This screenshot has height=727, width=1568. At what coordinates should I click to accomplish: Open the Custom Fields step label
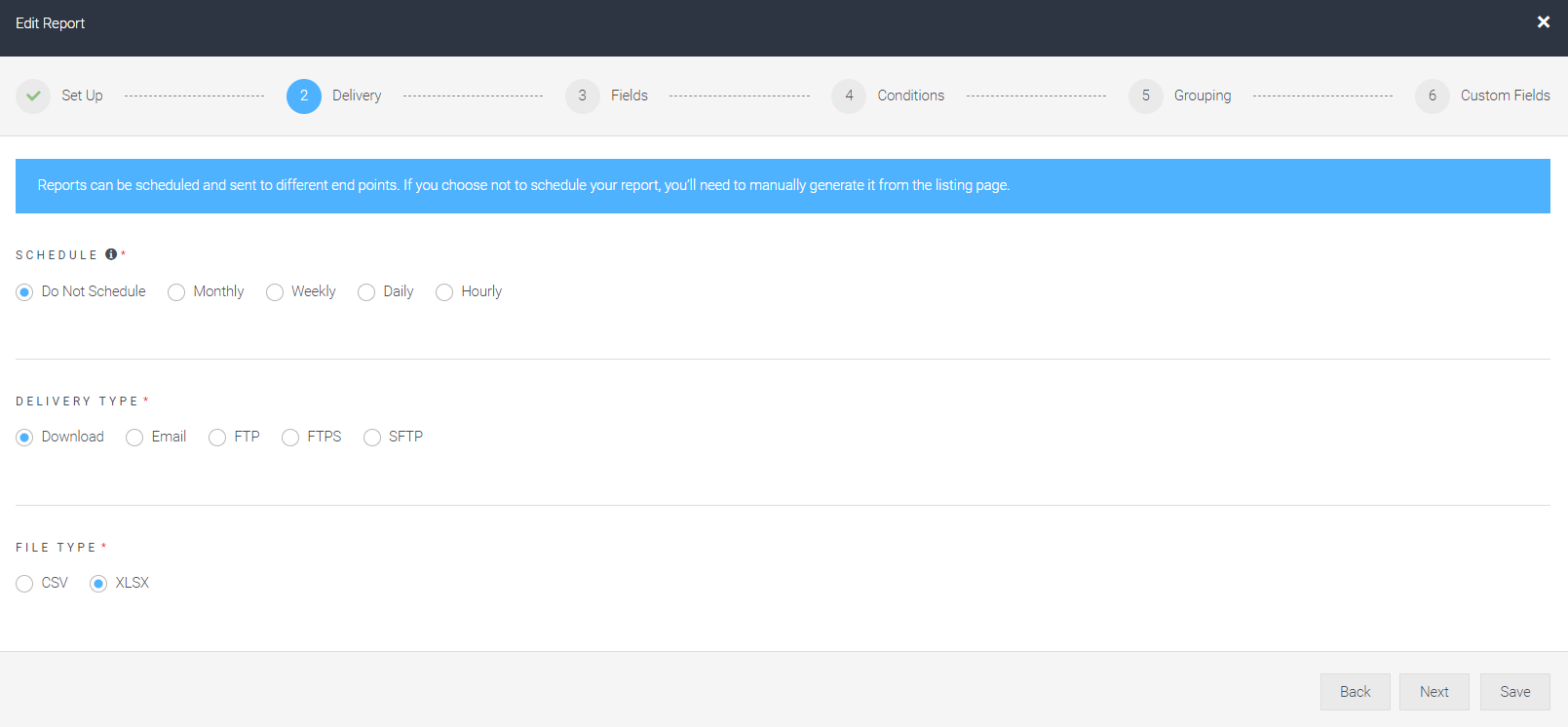tap(1506, 96)
